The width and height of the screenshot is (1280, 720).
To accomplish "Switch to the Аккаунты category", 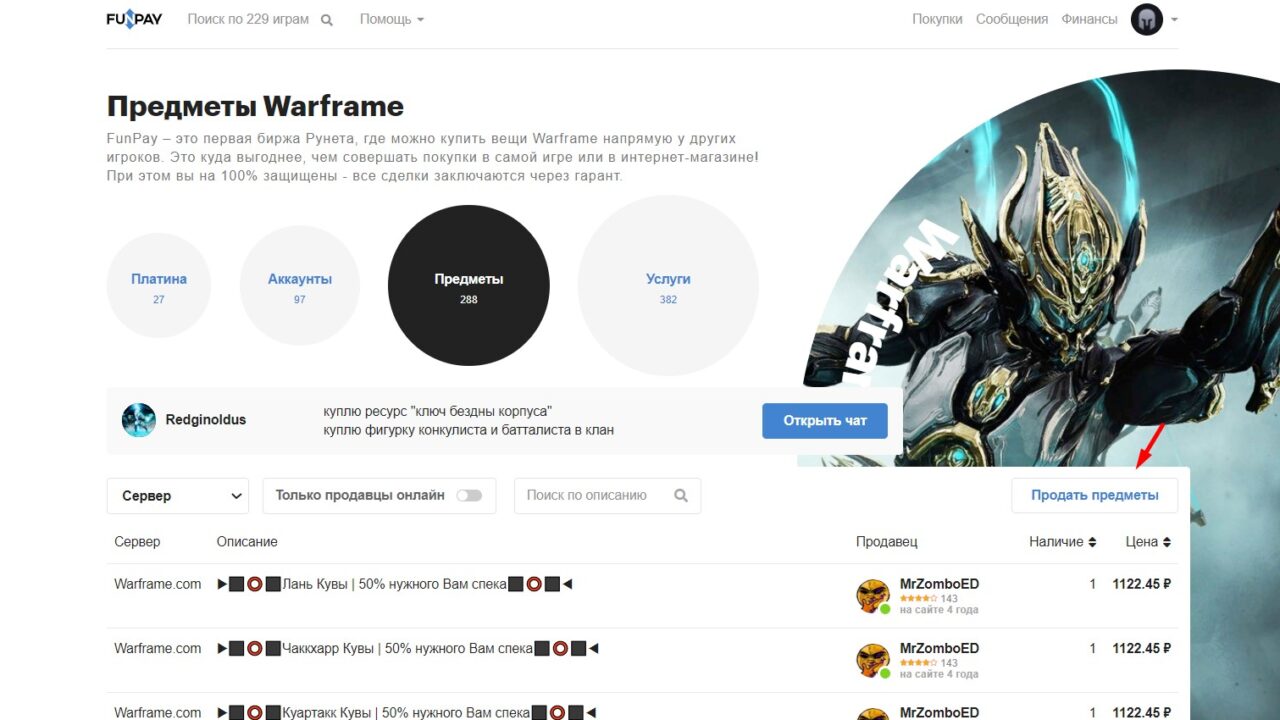I will [x=299, y=286].
